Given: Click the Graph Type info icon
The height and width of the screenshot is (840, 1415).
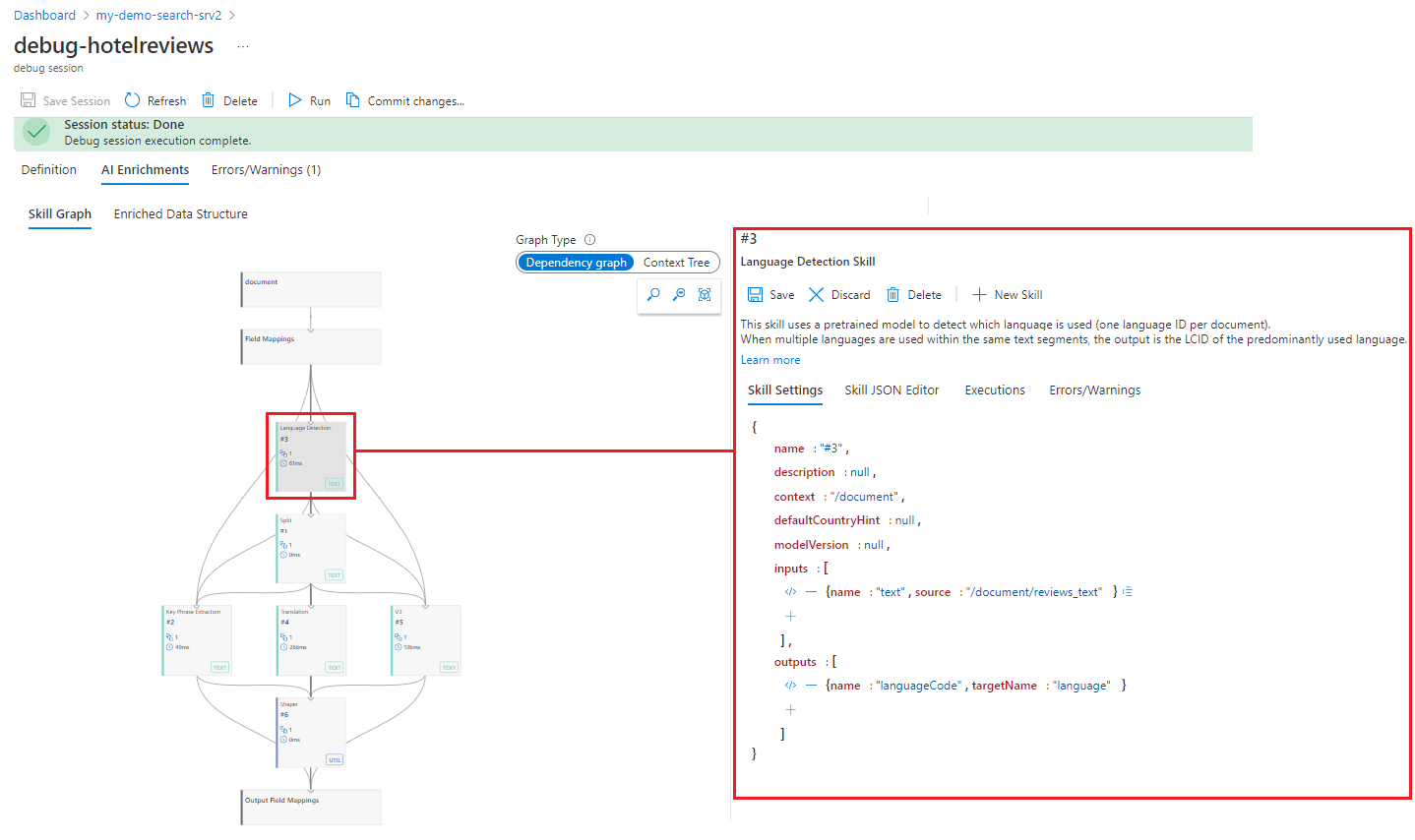Looking at the screenshot, I should 590,239.
